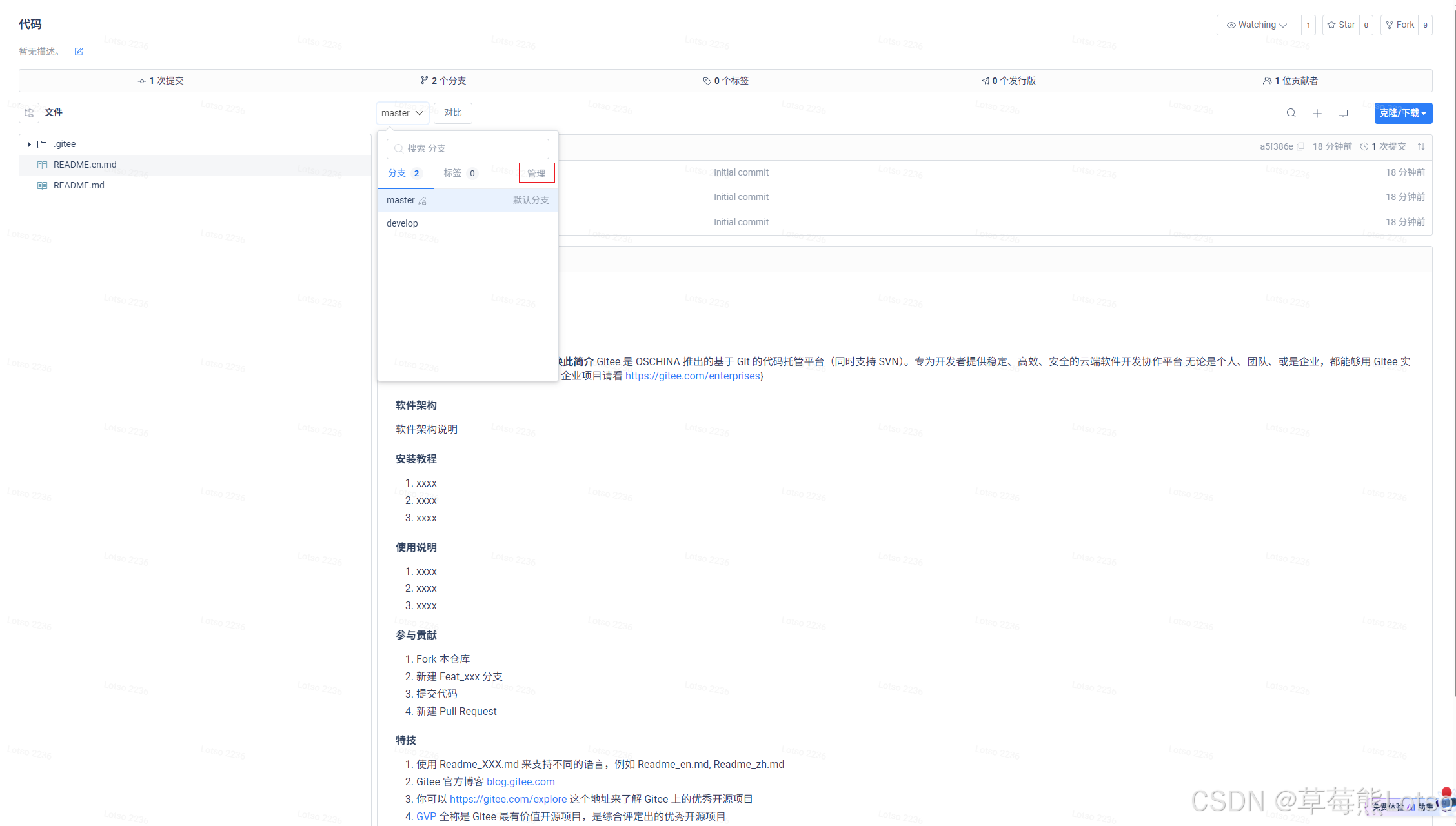Click the sort arrows icon beside commits
Image resolution: width=1456 pixels, height=826 pixels.
pos(1421,146)
